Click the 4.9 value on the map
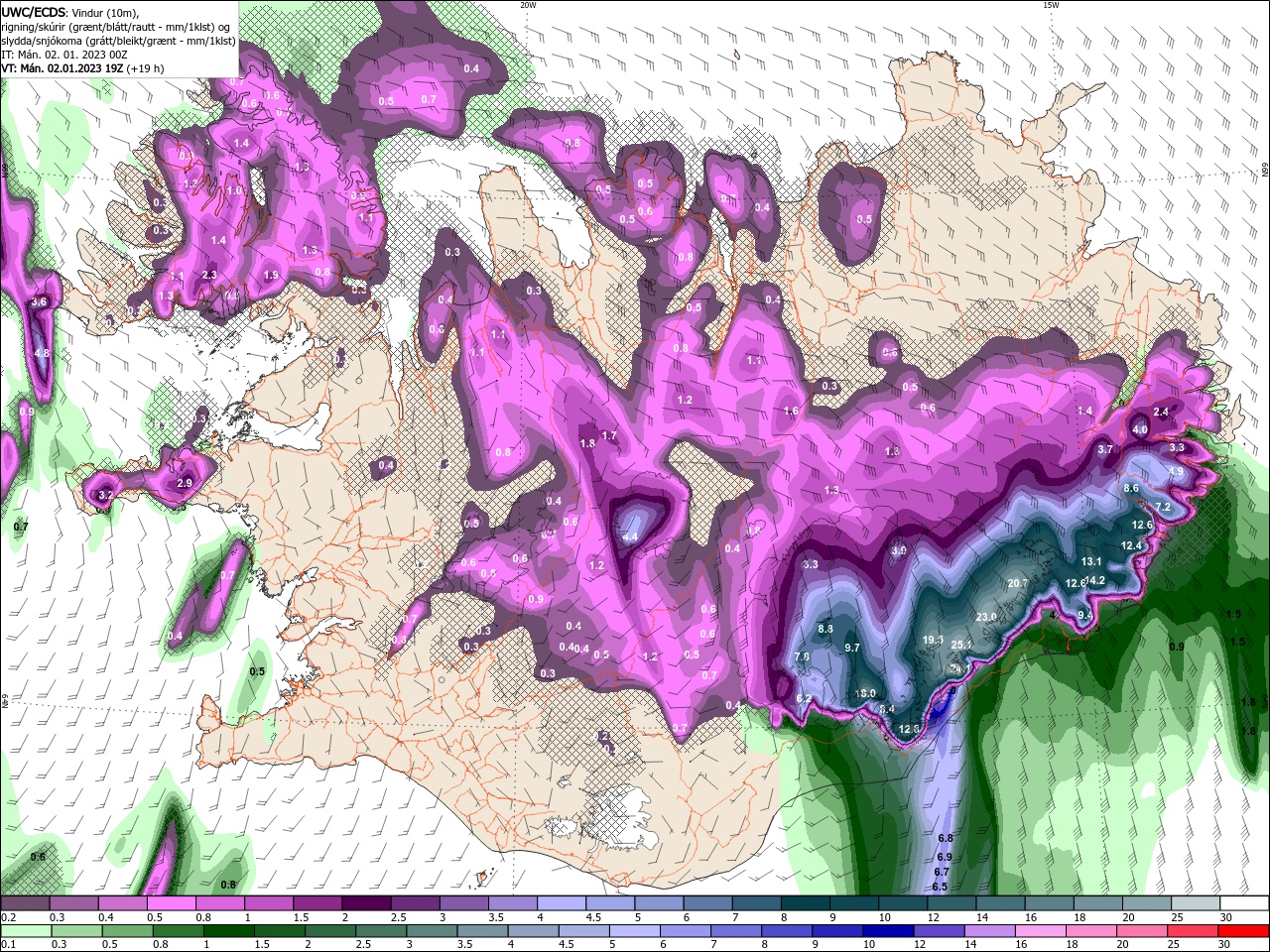The width and height of the screenshot is (1270, 952). [1176, 471]
